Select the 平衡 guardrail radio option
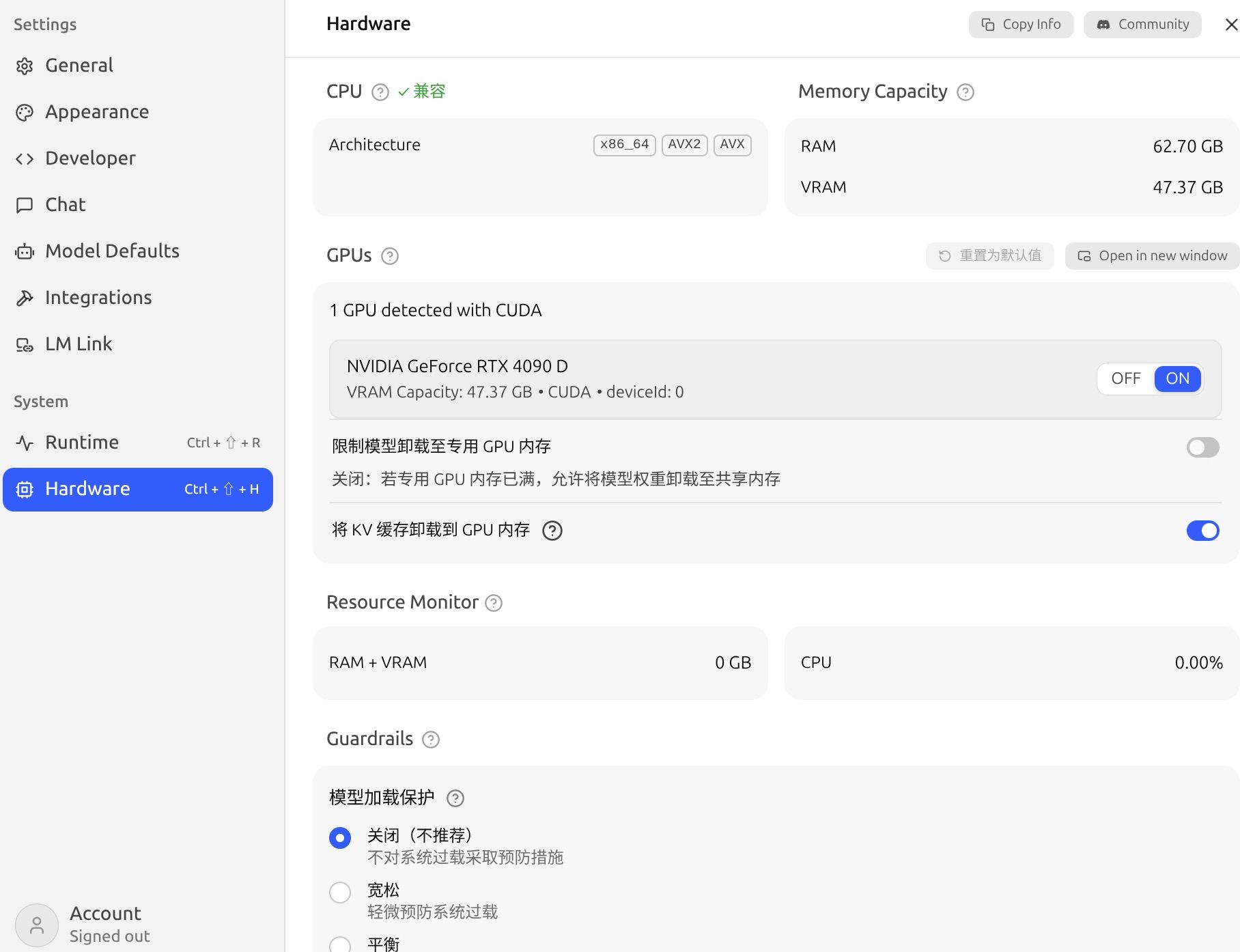The image size is (1240, 952). pos(340,945)
